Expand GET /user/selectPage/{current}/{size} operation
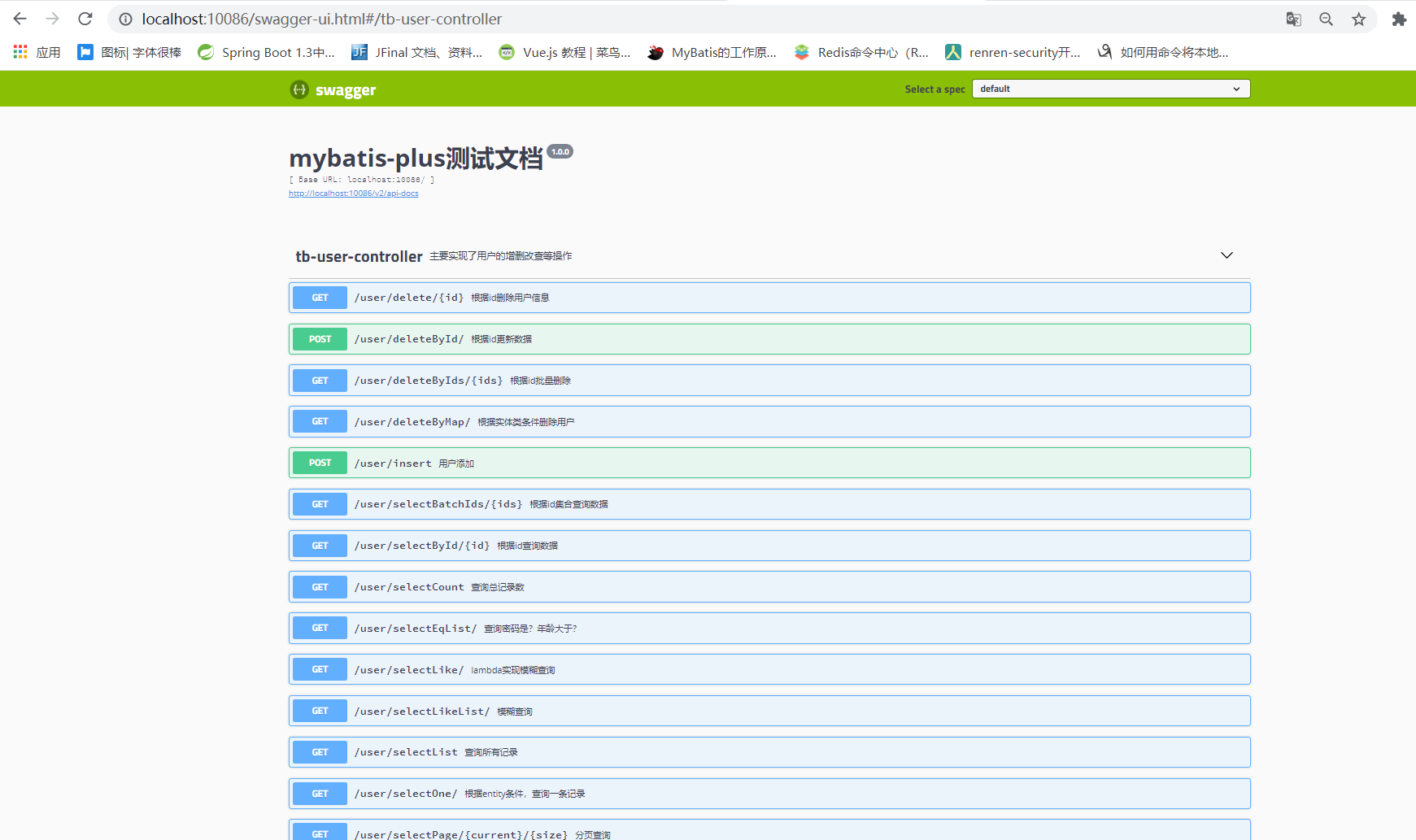Image resolution: width=1416 pixels, height=840 pixels. [769, 830]
